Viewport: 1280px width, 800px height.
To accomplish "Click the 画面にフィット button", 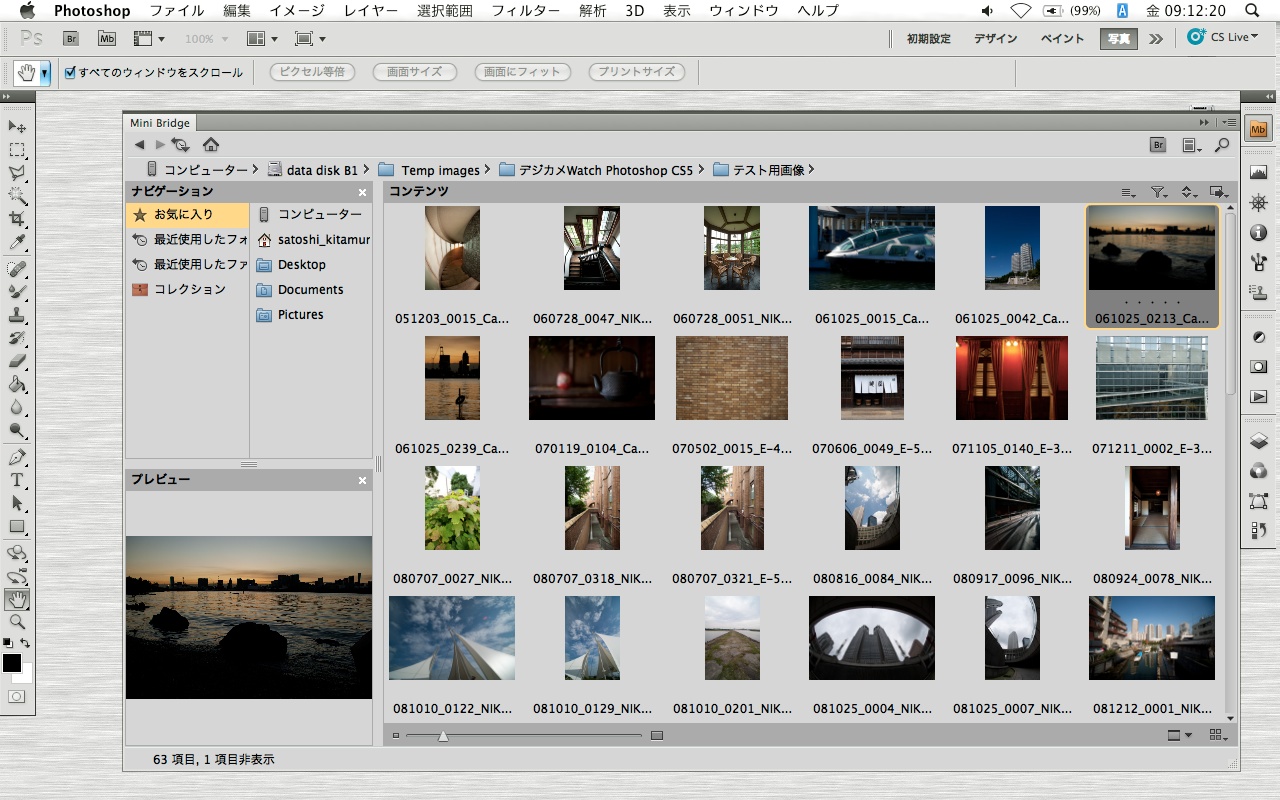I will 522,72.
